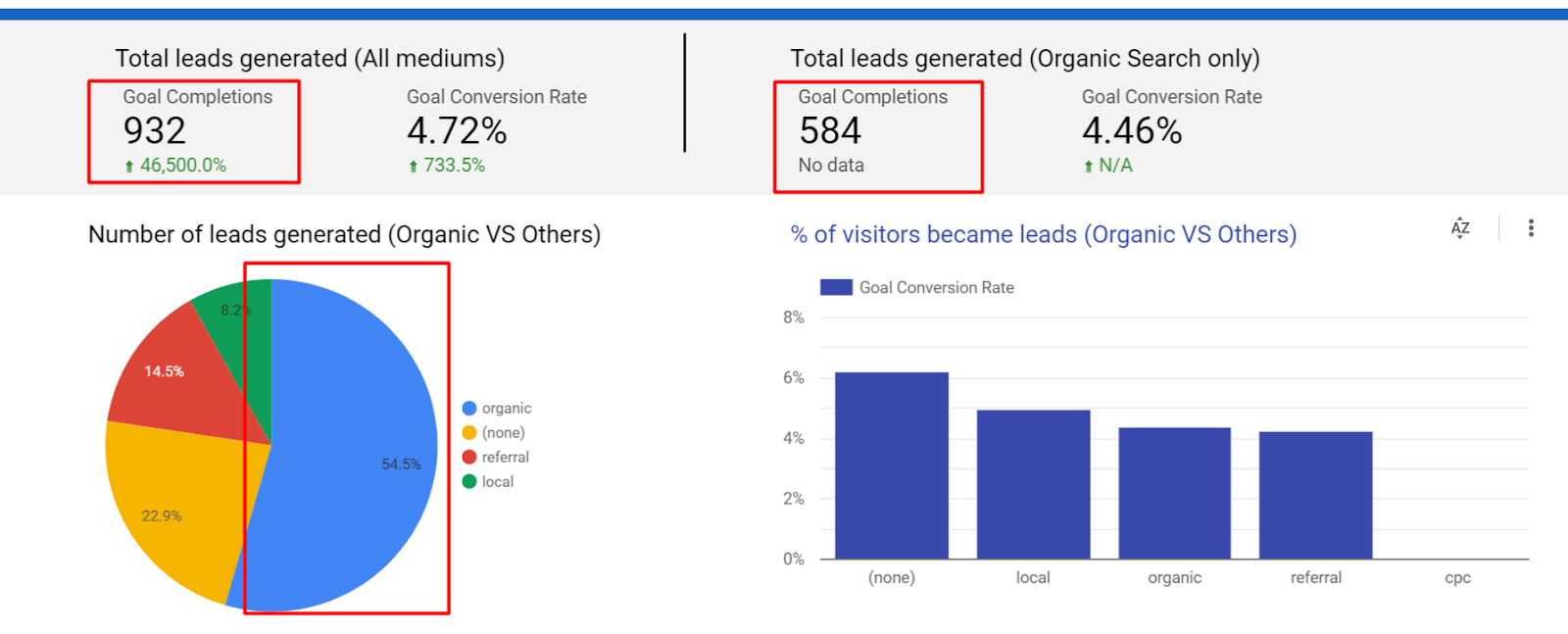Click the referral legend label text
The image size is (1568, 634).
click(x=506, y=458)
